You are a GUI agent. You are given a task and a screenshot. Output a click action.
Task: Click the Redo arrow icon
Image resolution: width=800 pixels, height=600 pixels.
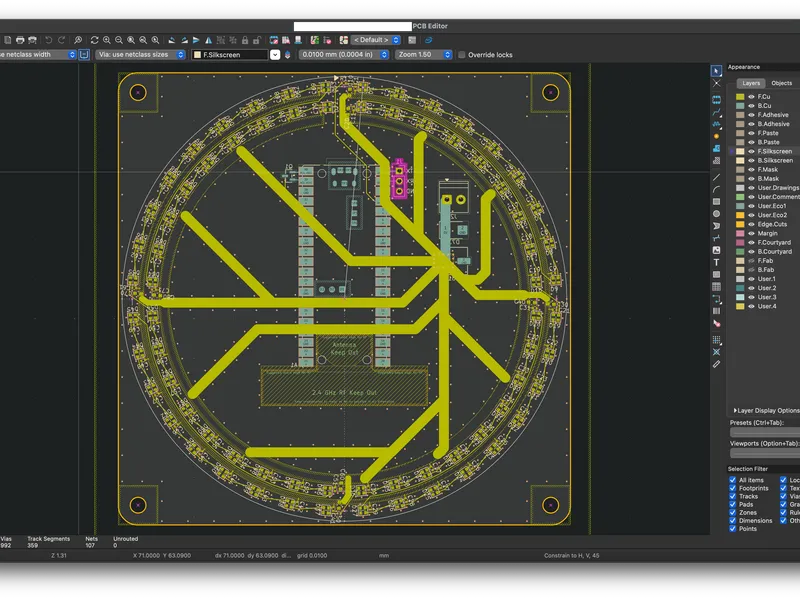coord(61,40)
